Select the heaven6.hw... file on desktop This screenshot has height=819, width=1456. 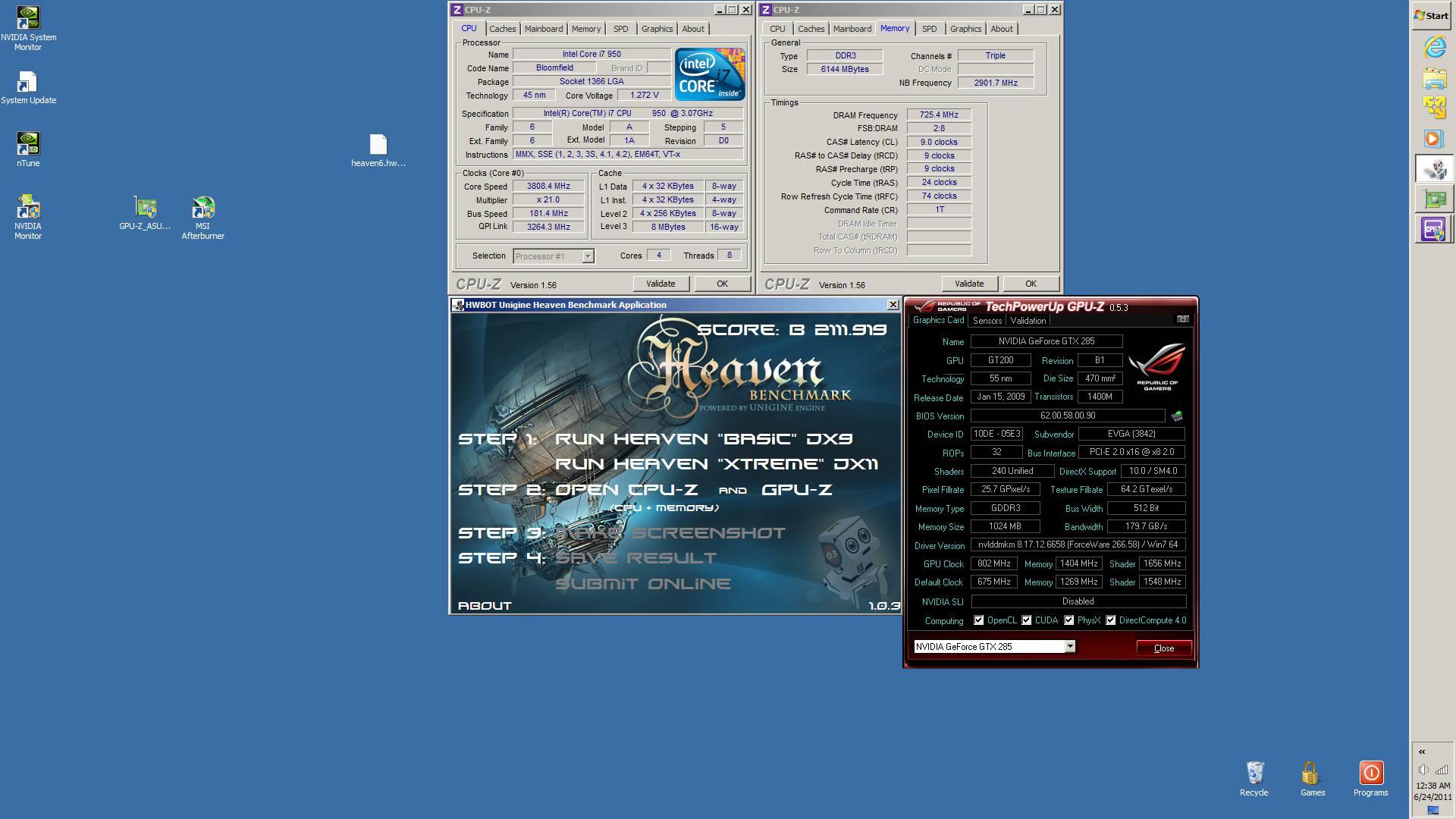pos(378,150)
